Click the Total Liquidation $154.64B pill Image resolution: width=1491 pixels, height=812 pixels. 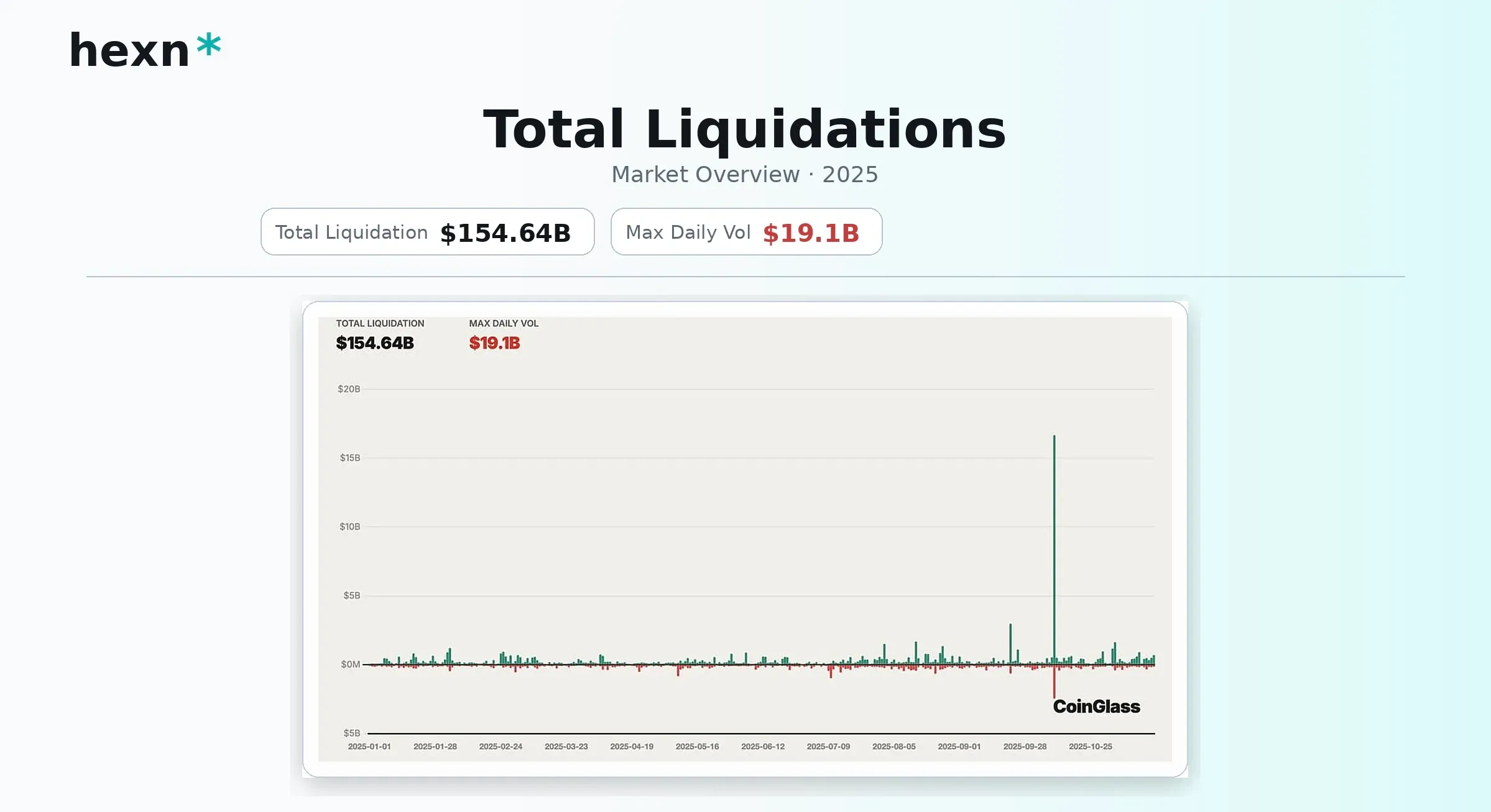(x=427, y=232)
